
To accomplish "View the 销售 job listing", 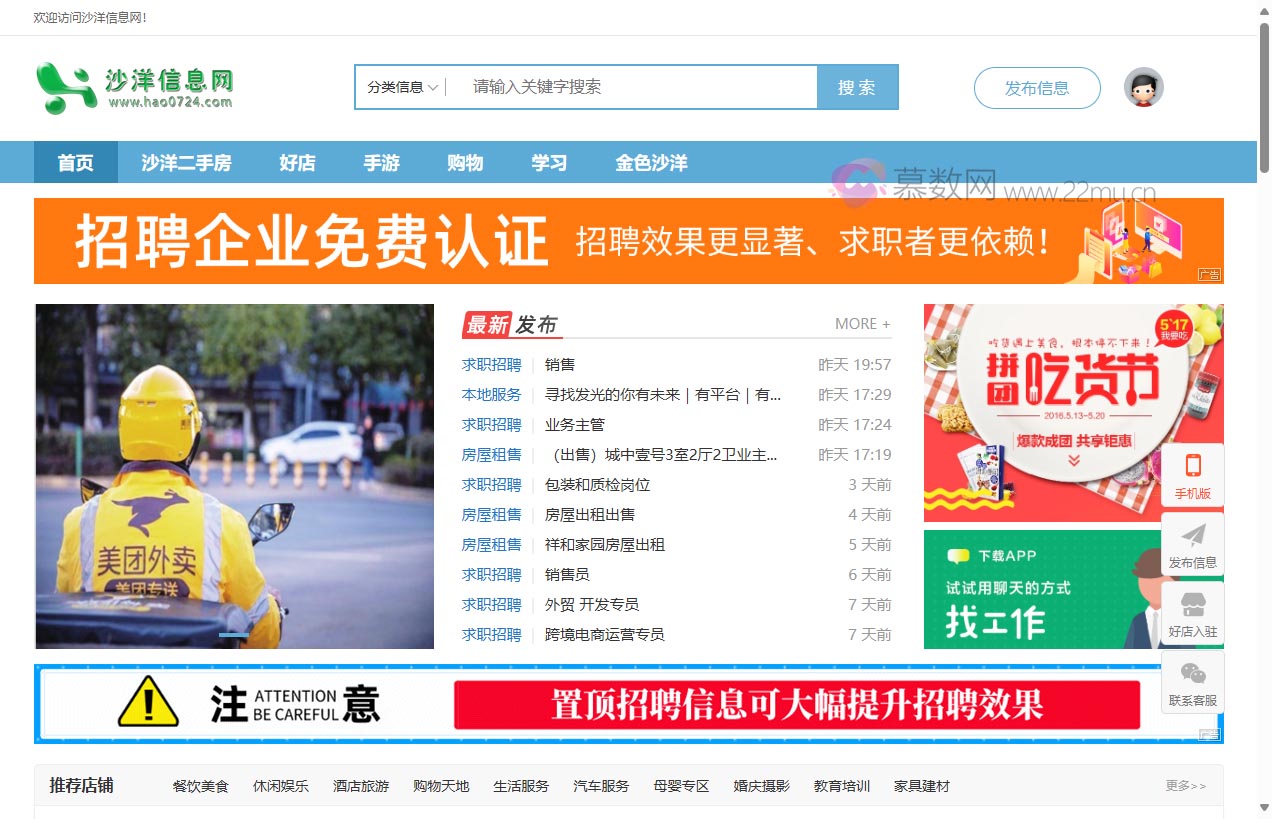I will 558,364.
